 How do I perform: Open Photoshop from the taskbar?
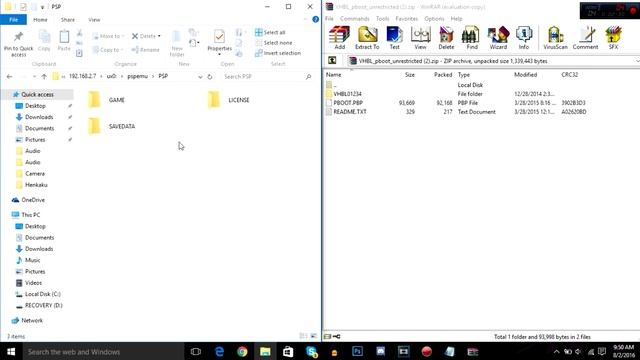[x=357, y=351]
